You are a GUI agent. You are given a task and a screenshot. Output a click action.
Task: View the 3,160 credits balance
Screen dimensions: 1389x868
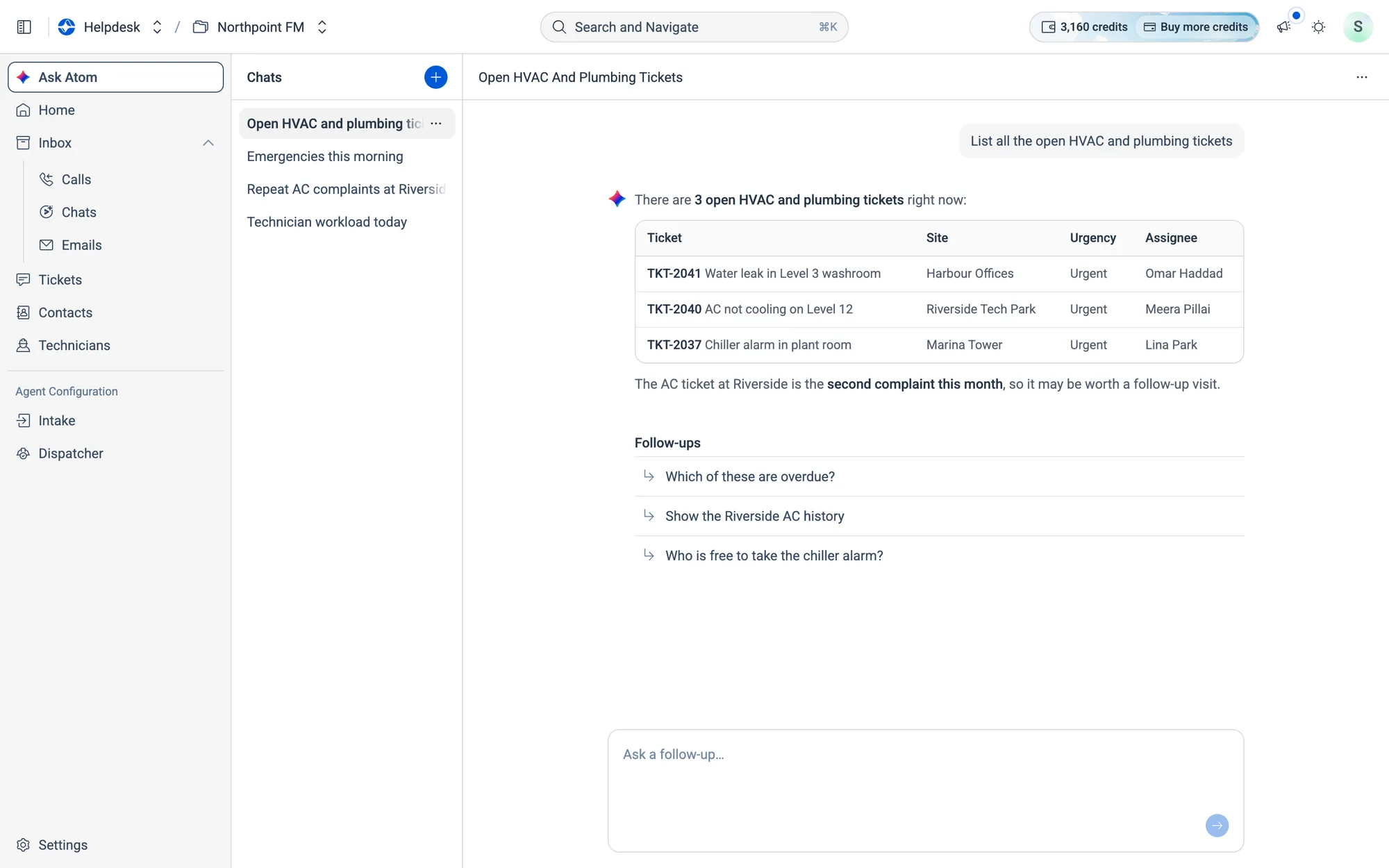tap(1084, 27)
